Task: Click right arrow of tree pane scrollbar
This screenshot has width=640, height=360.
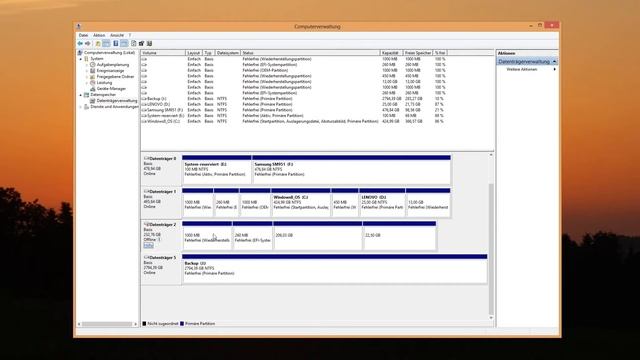Action: tap(136, 324)
